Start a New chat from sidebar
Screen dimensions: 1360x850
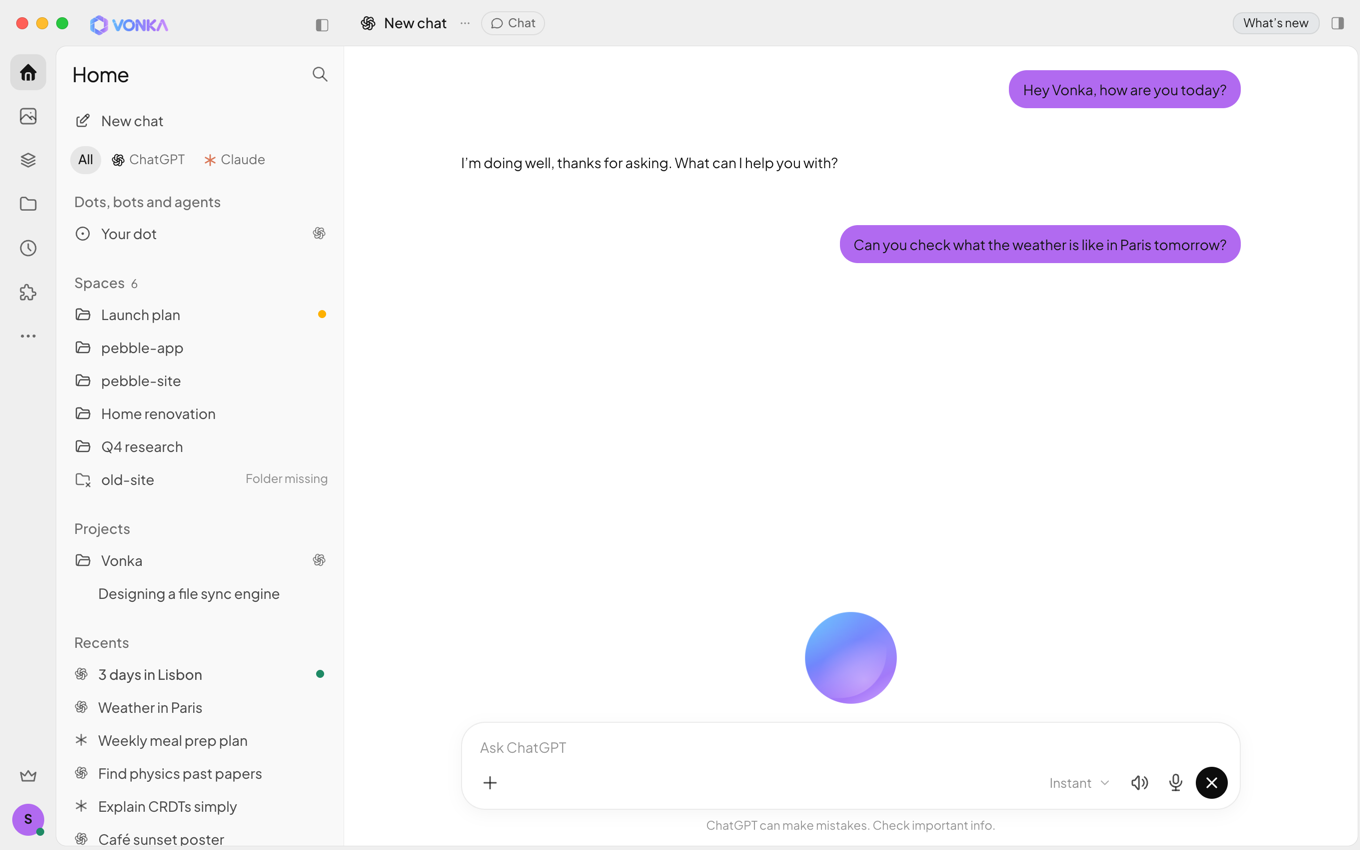(200, 121)
